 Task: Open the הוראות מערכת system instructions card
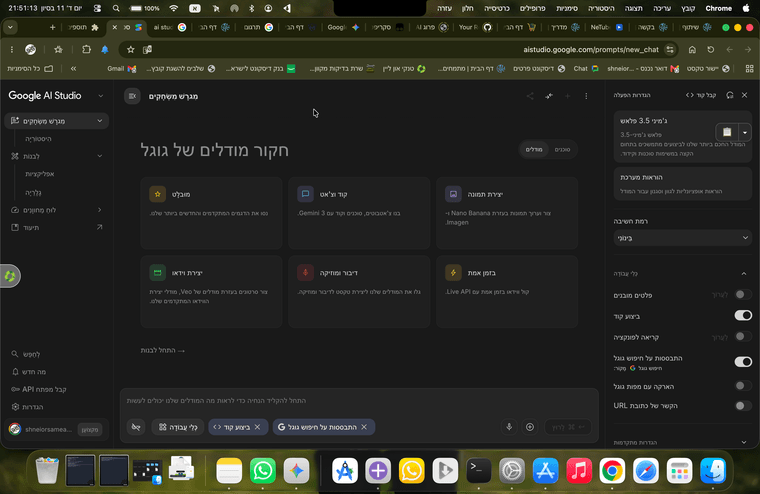pos(682,184)
